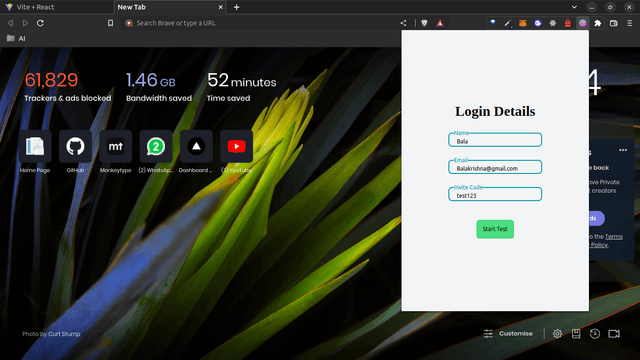Open the WhatsApp shortcut tile

tap(156, 147)
